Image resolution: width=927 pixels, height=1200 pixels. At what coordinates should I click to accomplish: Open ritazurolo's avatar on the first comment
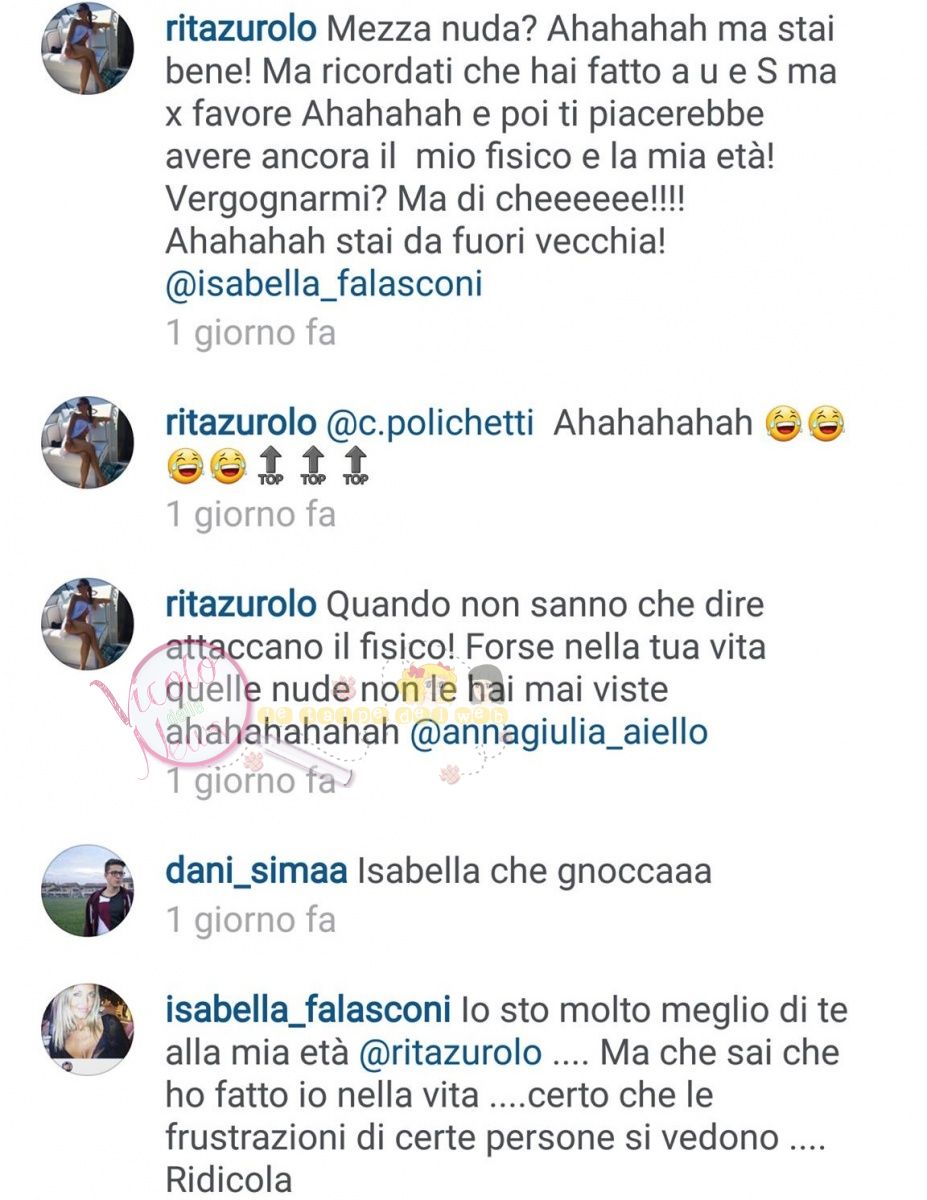87,49
